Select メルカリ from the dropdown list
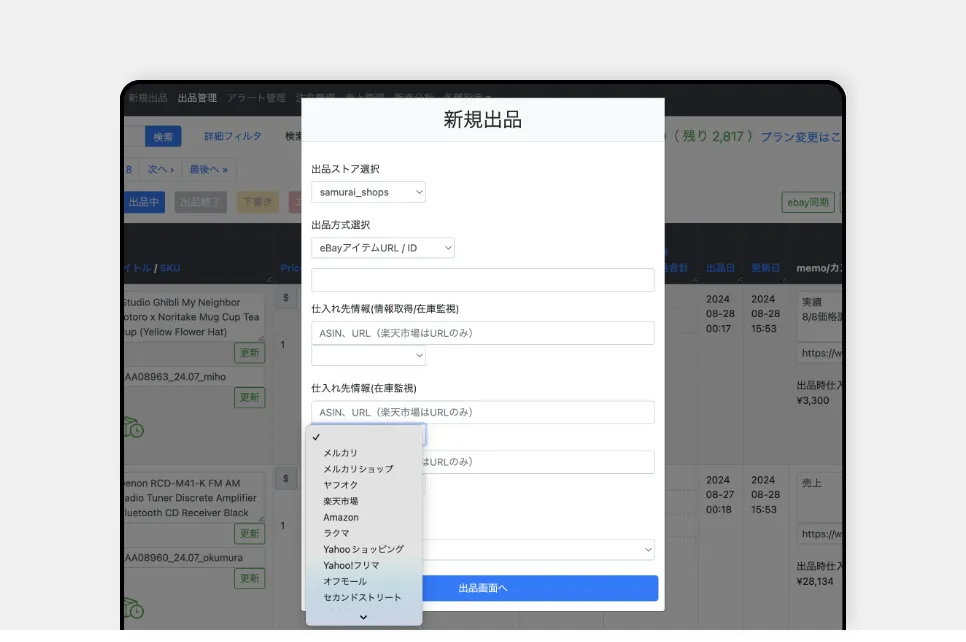This screenshot has width=966, height=642. [340, 453]
